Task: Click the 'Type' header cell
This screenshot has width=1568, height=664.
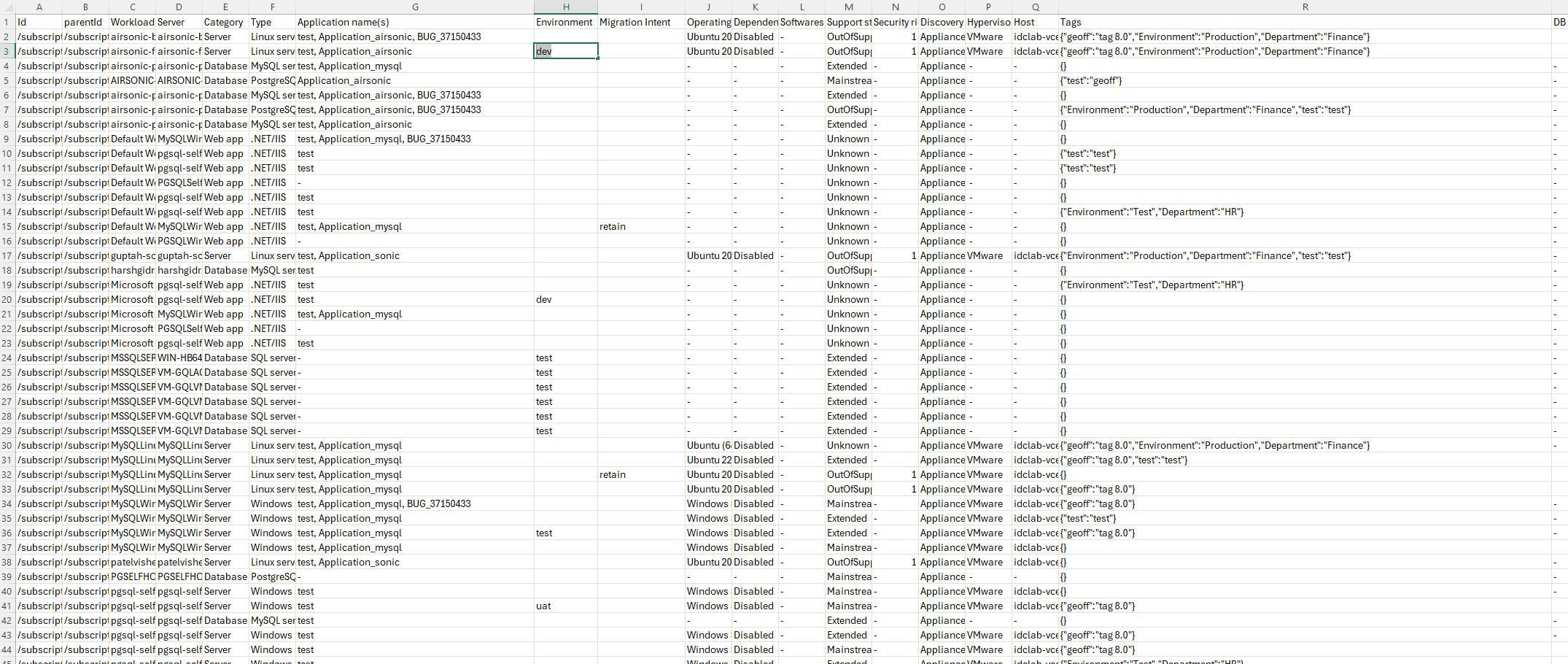Action: coord(273,22)
